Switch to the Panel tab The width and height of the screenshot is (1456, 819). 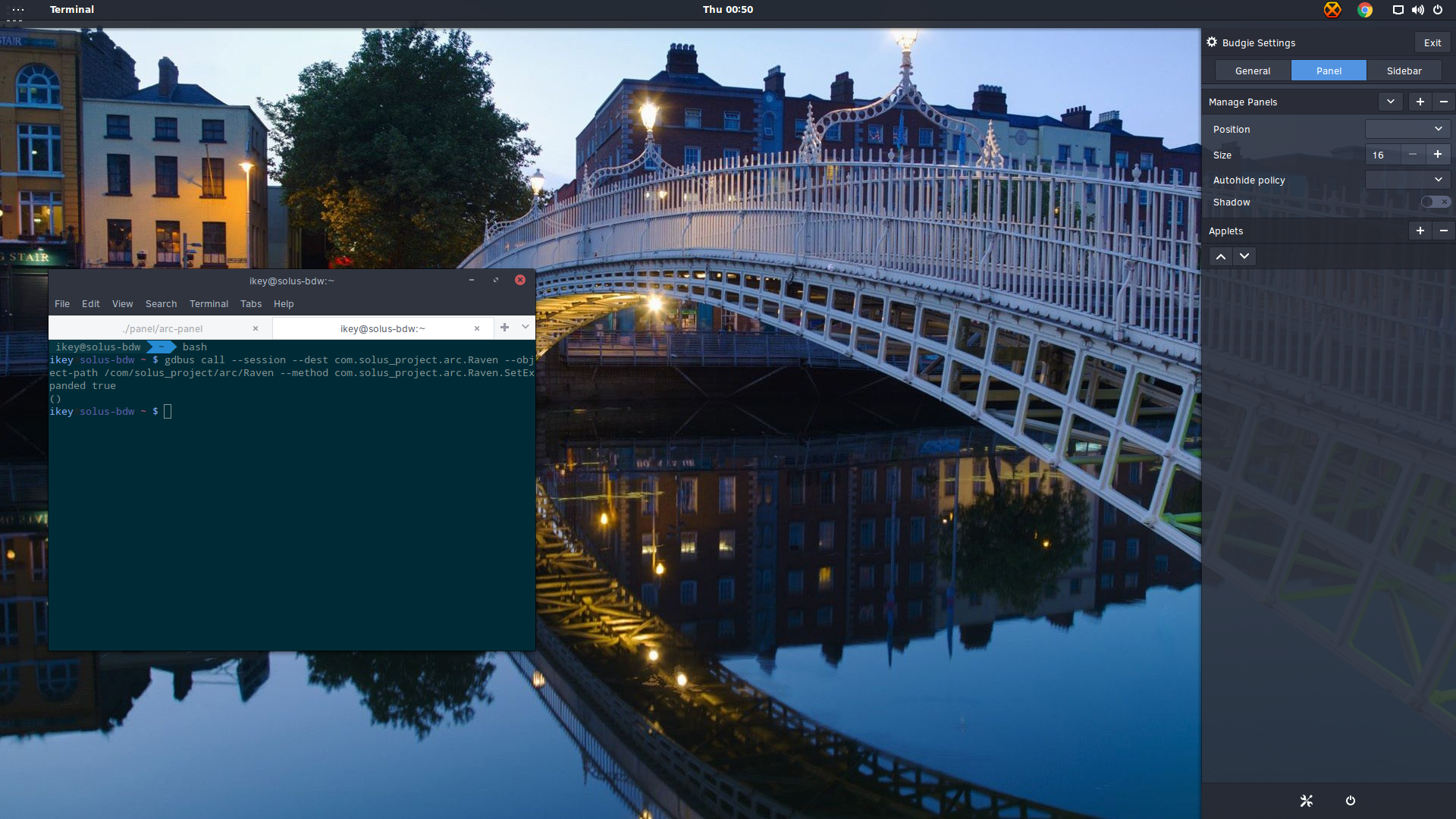[1329, 71]
